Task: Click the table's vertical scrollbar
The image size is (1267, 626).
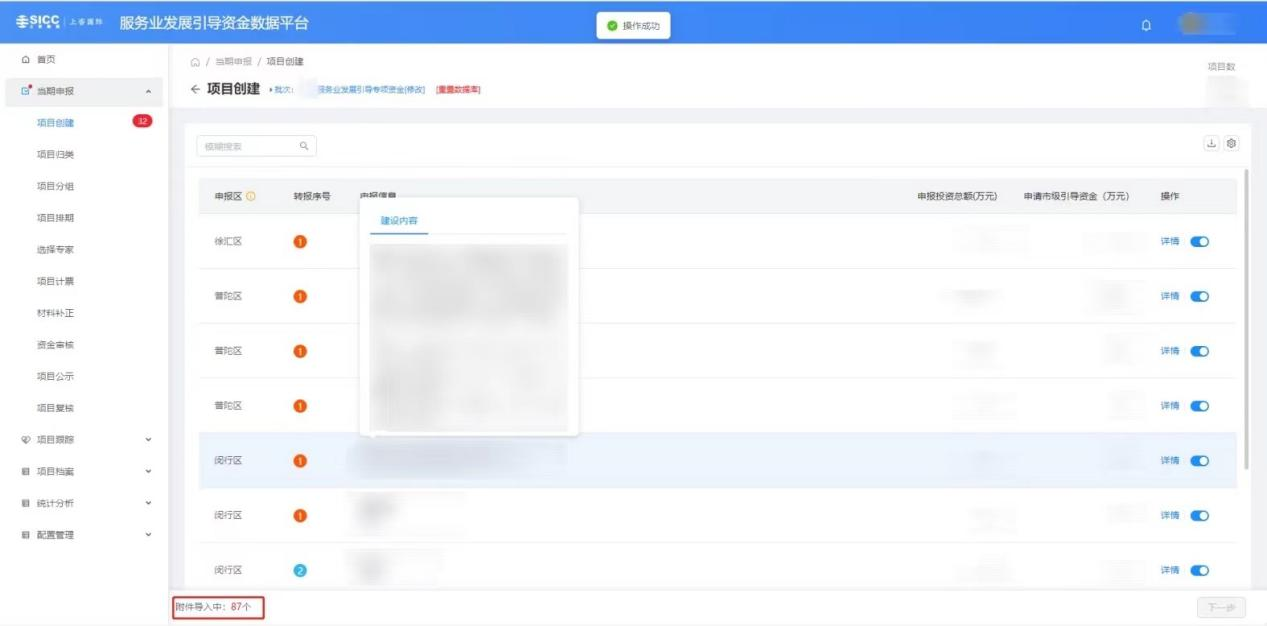Action: coord(1246,320)
